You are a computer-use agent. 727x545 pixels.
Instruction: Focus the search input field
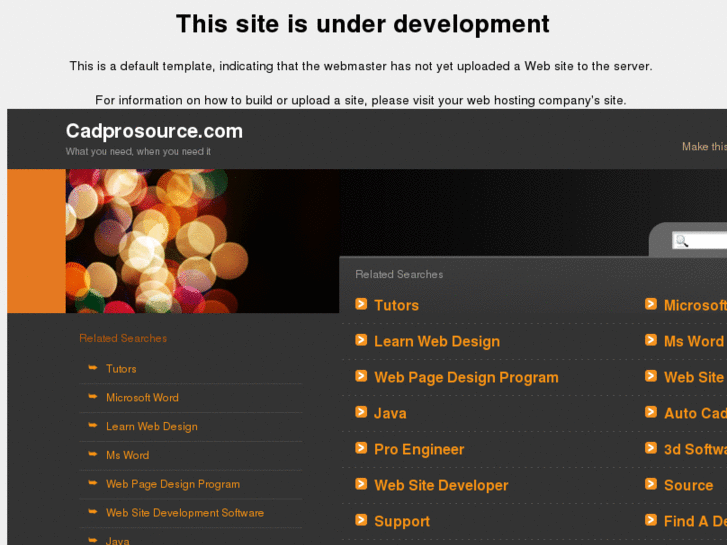[x=700, y=241]
